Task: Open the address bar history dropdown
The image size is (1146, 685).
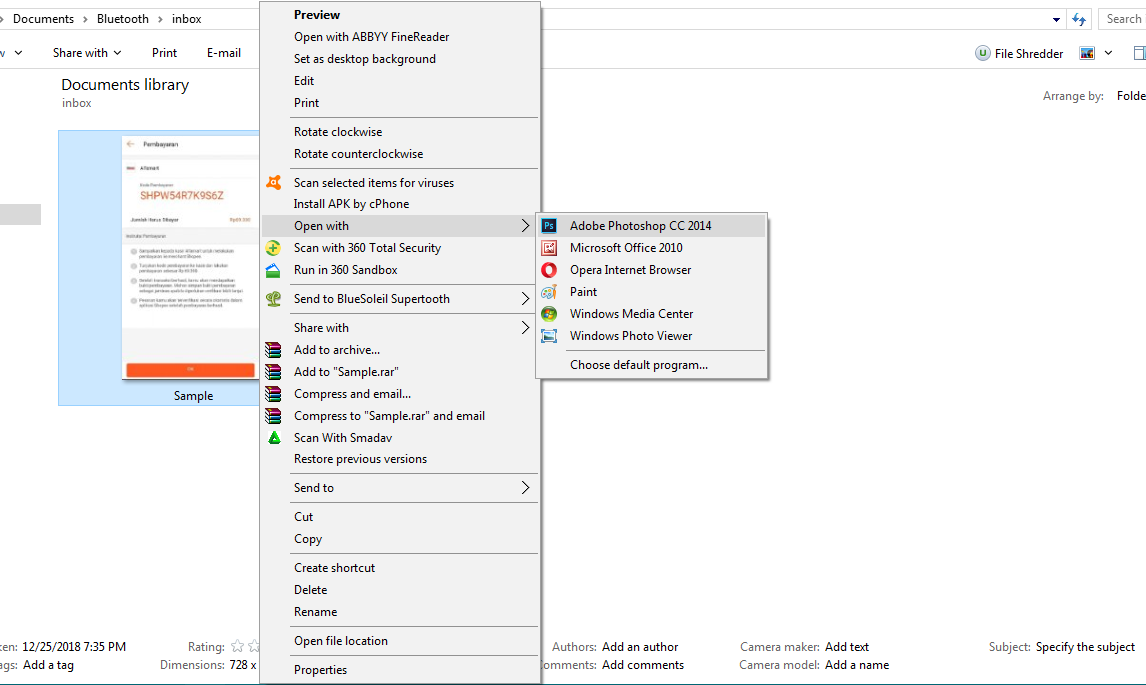Action: point(1056,20)
